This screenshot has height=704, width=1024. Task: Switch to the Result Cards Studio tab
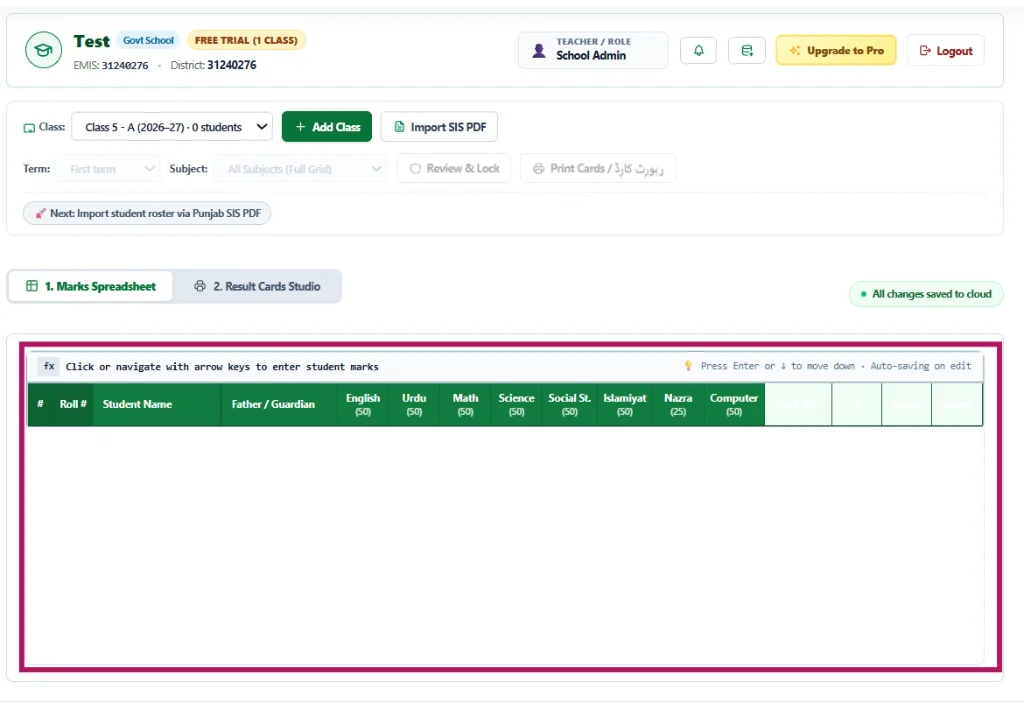tap(257, 286)
